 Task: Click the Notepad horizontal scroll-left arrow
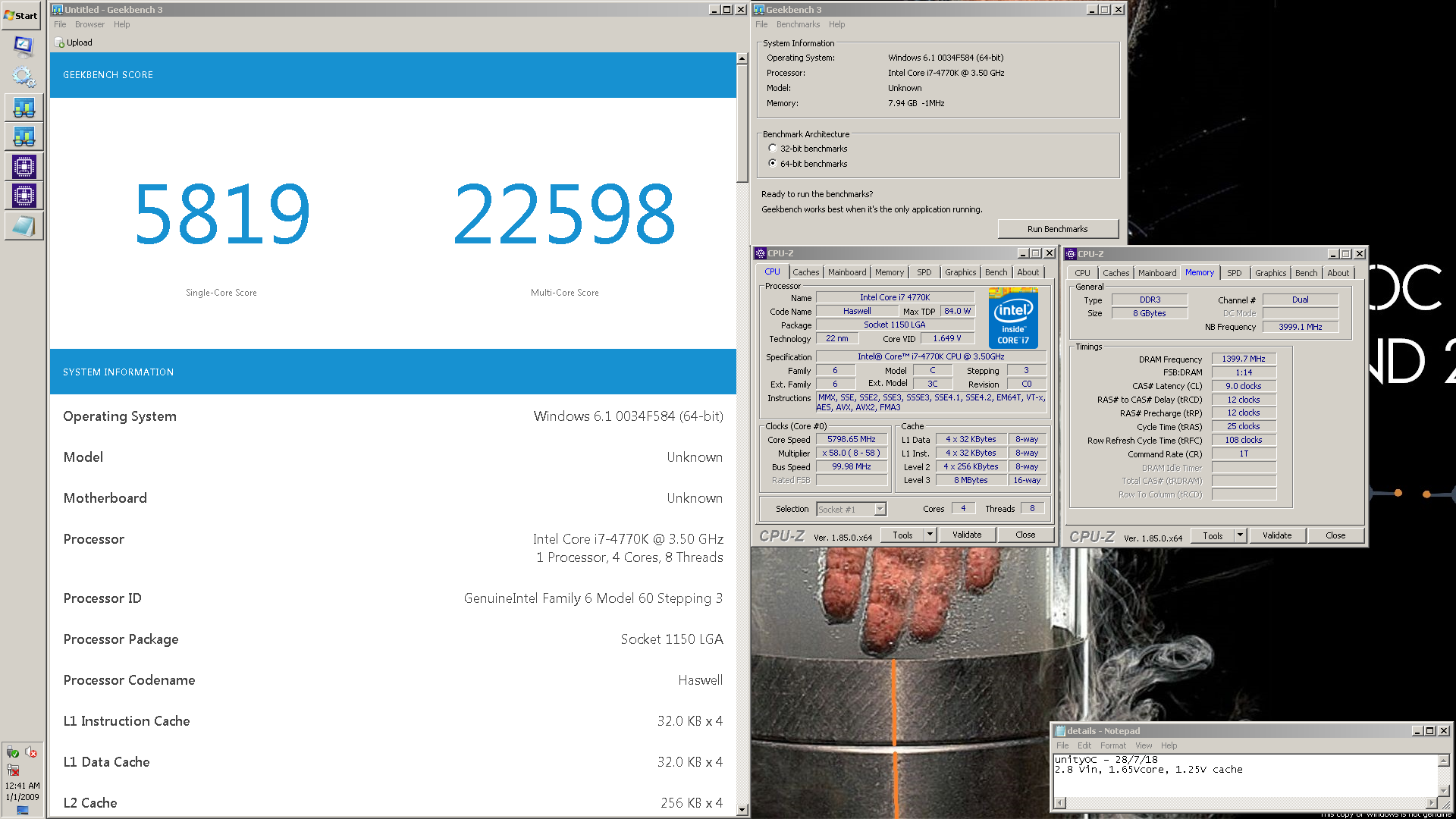coord(1059,803)
